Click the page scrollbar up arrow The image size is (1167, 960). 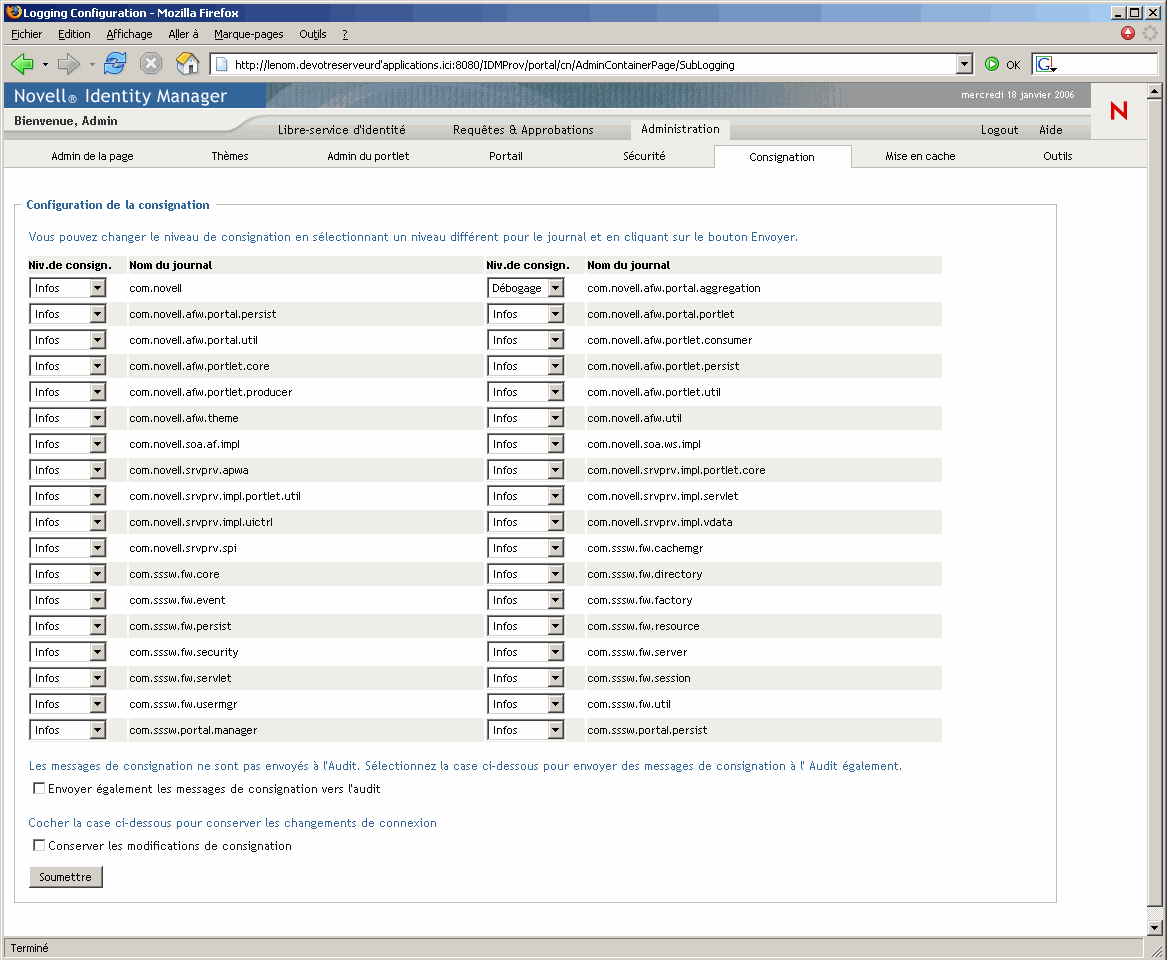pos(1154,92)
